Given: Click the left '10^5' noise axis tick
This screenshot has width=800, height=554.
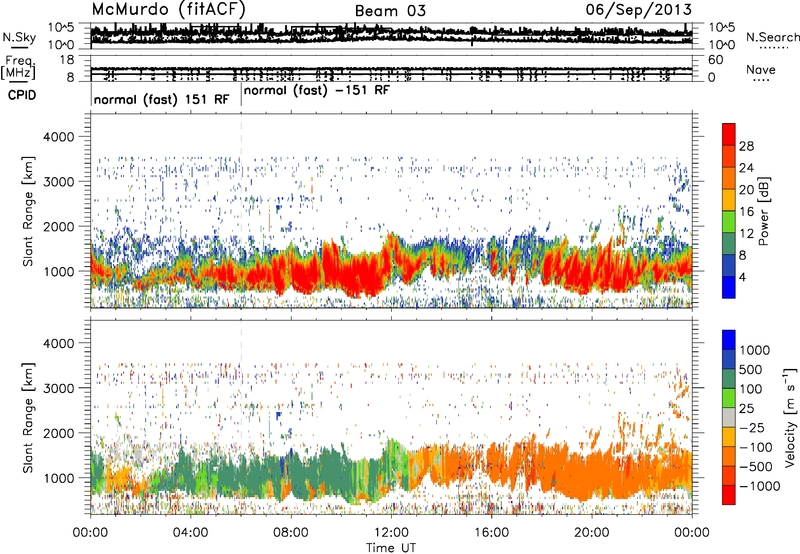Looking at the screenshot, I should pyautogui.click(x=61, y=27).
